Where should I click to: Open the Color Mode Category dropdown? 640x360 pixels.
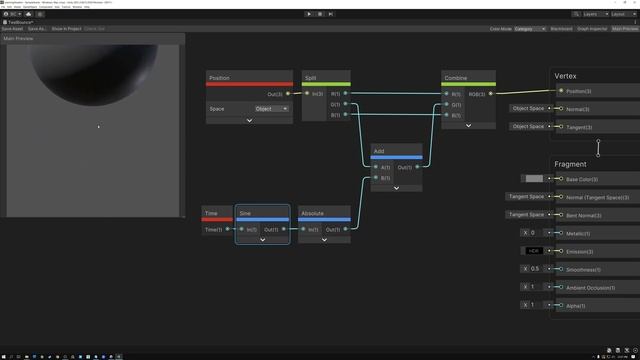coord(529,29)
